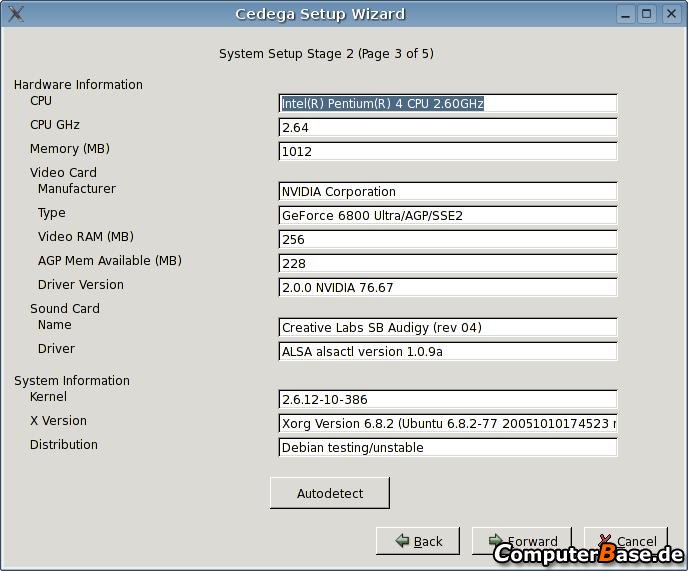Image resolution: width=688 pixels, height=571 pixels.
Task: Click the 'Type' label under Video Card
Action: pos(51,213)
